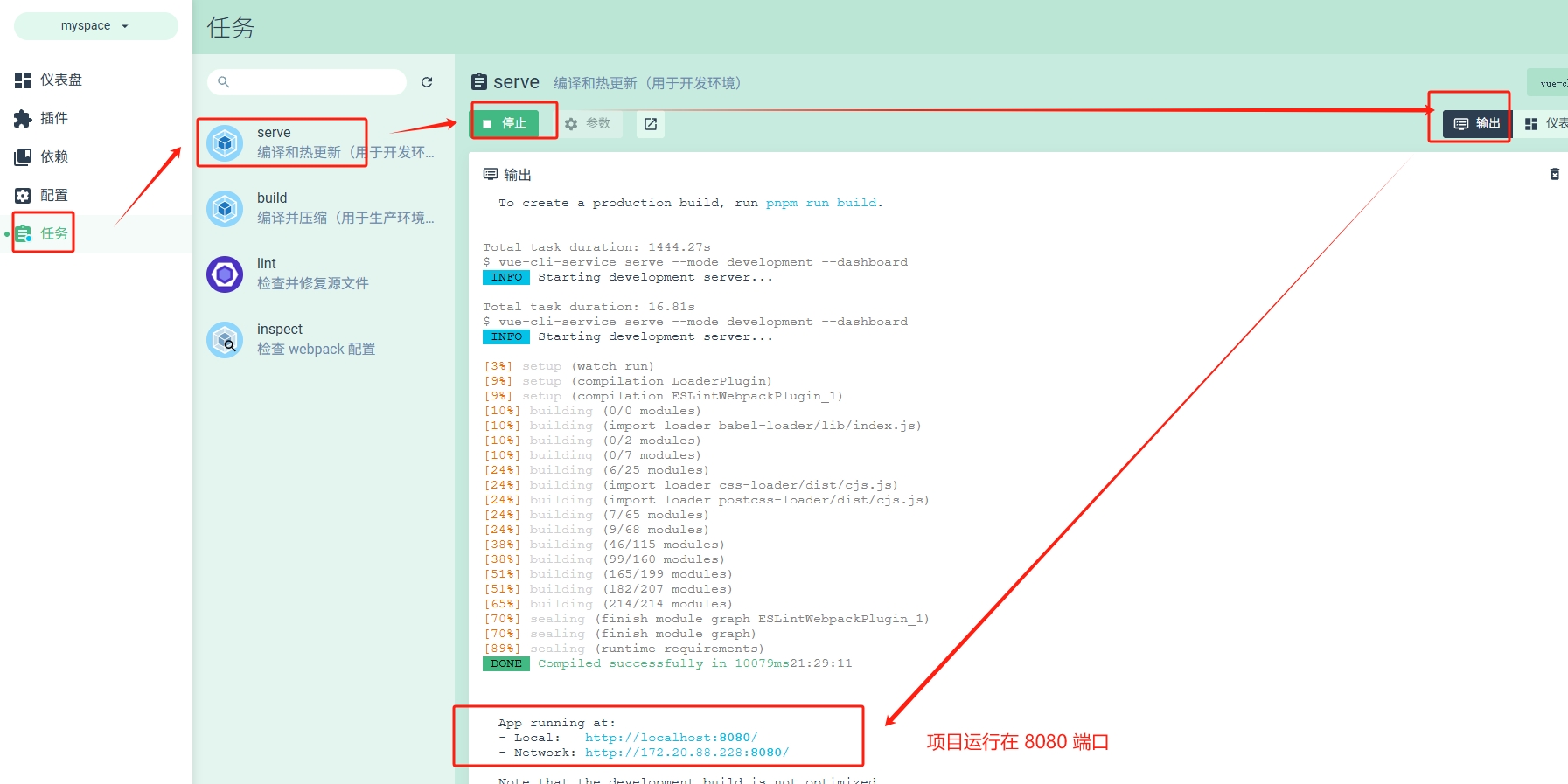
Task: Click the refresh tasks icon
Action: click(427, 82)
